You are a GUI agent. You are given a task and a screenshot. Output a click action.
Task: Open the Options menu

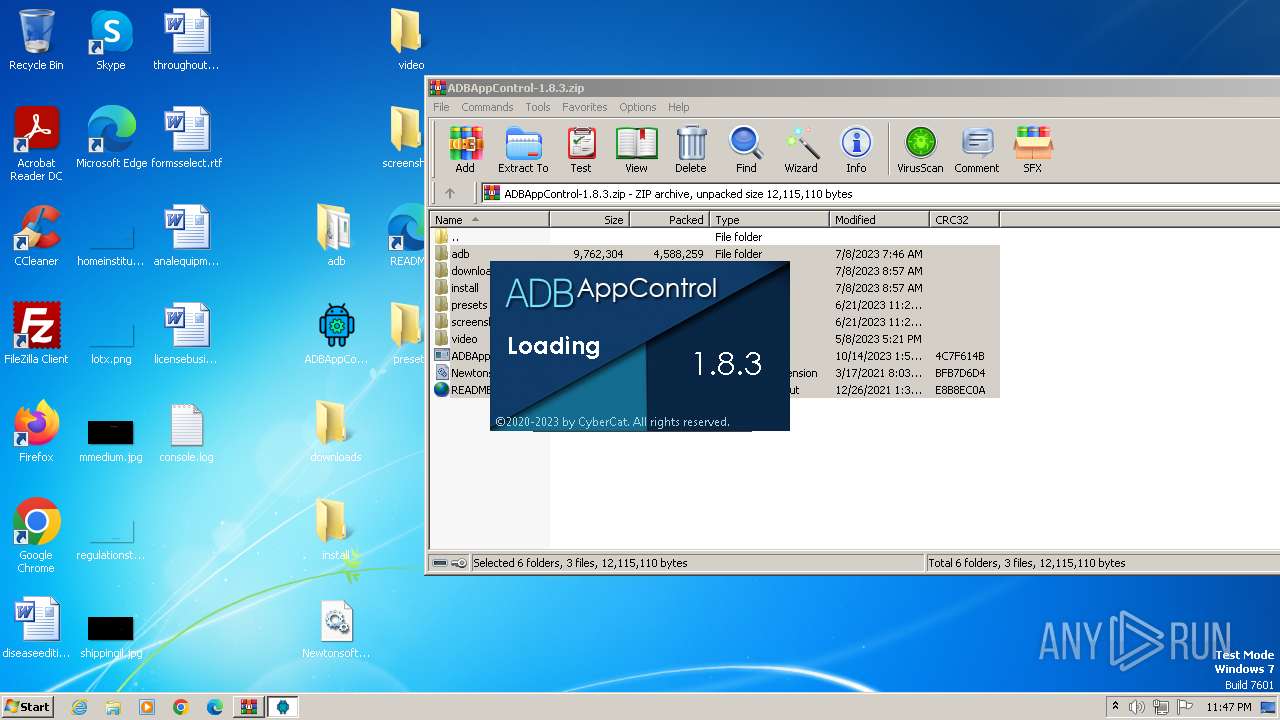637,107
